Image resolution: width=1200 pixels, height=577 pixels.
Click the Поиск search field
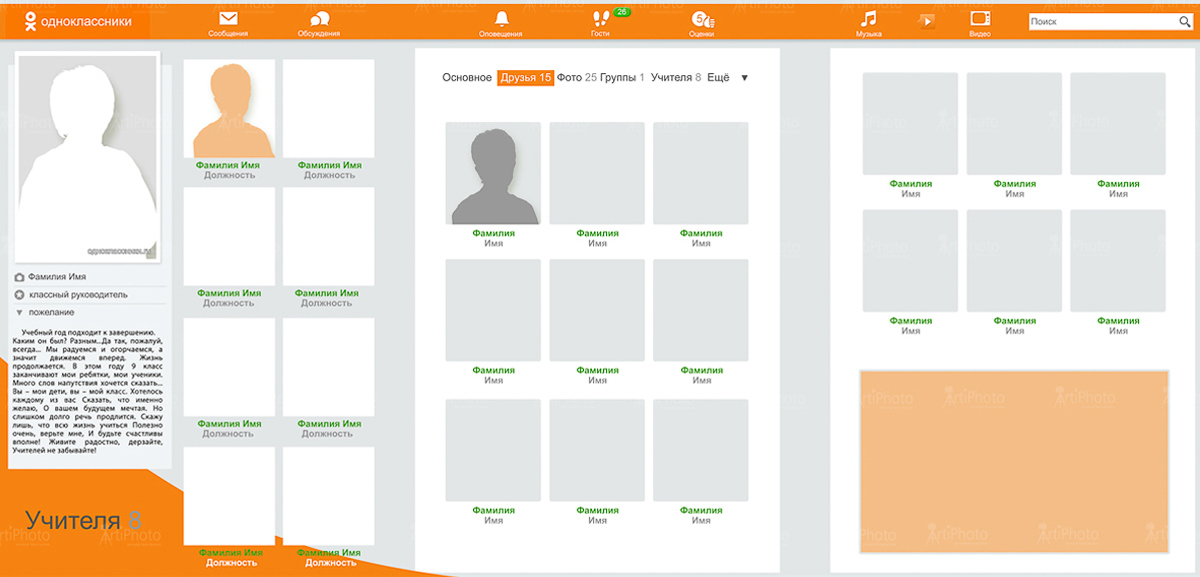pos(1100,22)
